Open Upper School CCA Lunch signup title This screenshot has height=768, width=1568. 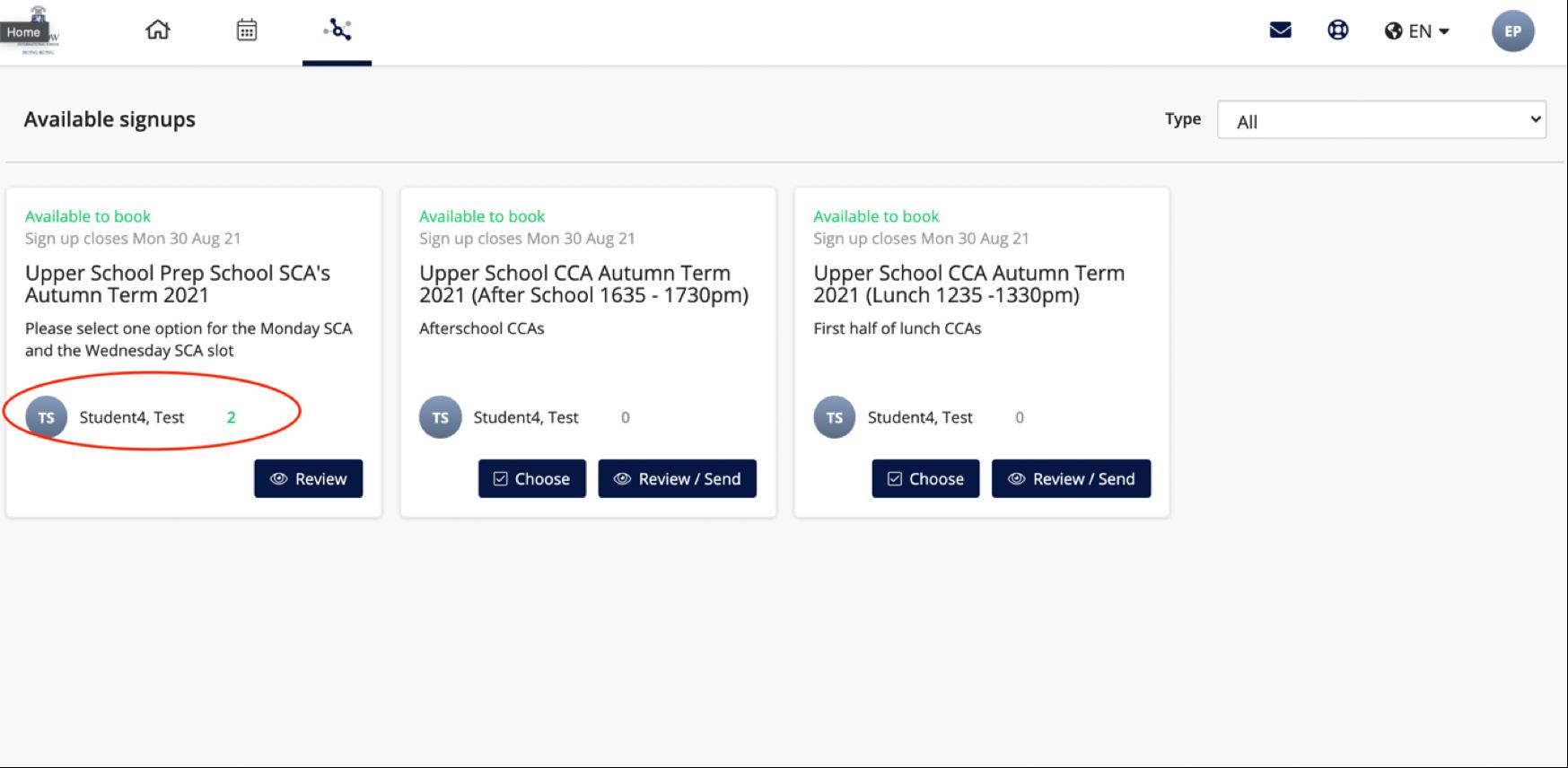968,284
